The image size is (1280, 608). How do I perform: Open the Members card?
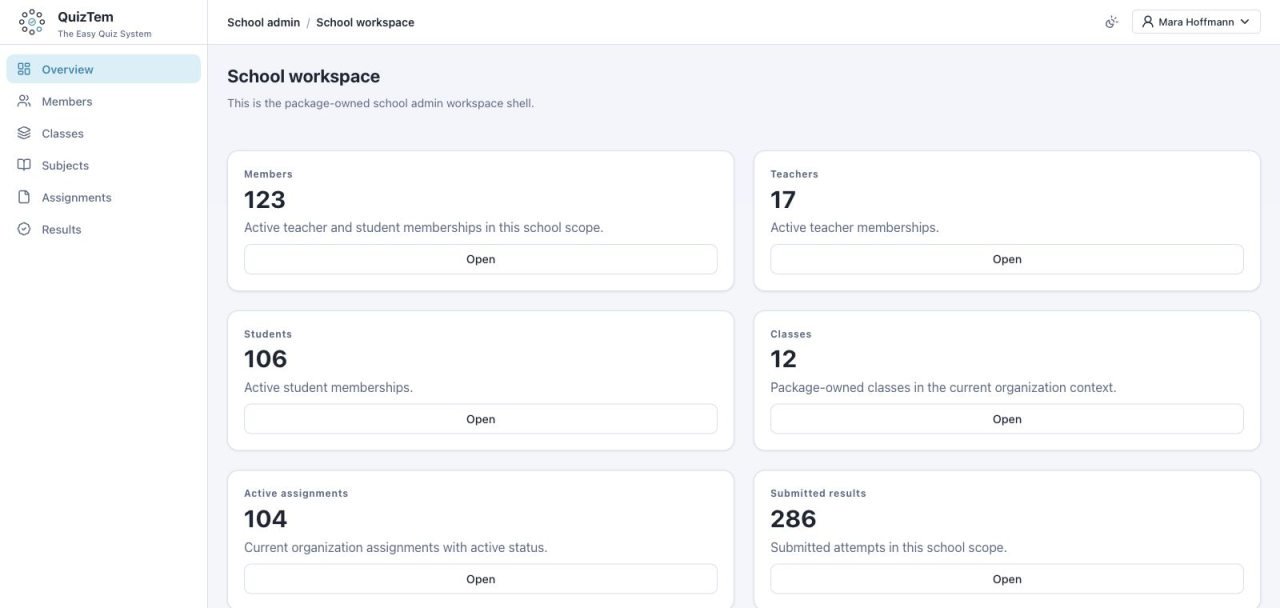click(481, 259)
